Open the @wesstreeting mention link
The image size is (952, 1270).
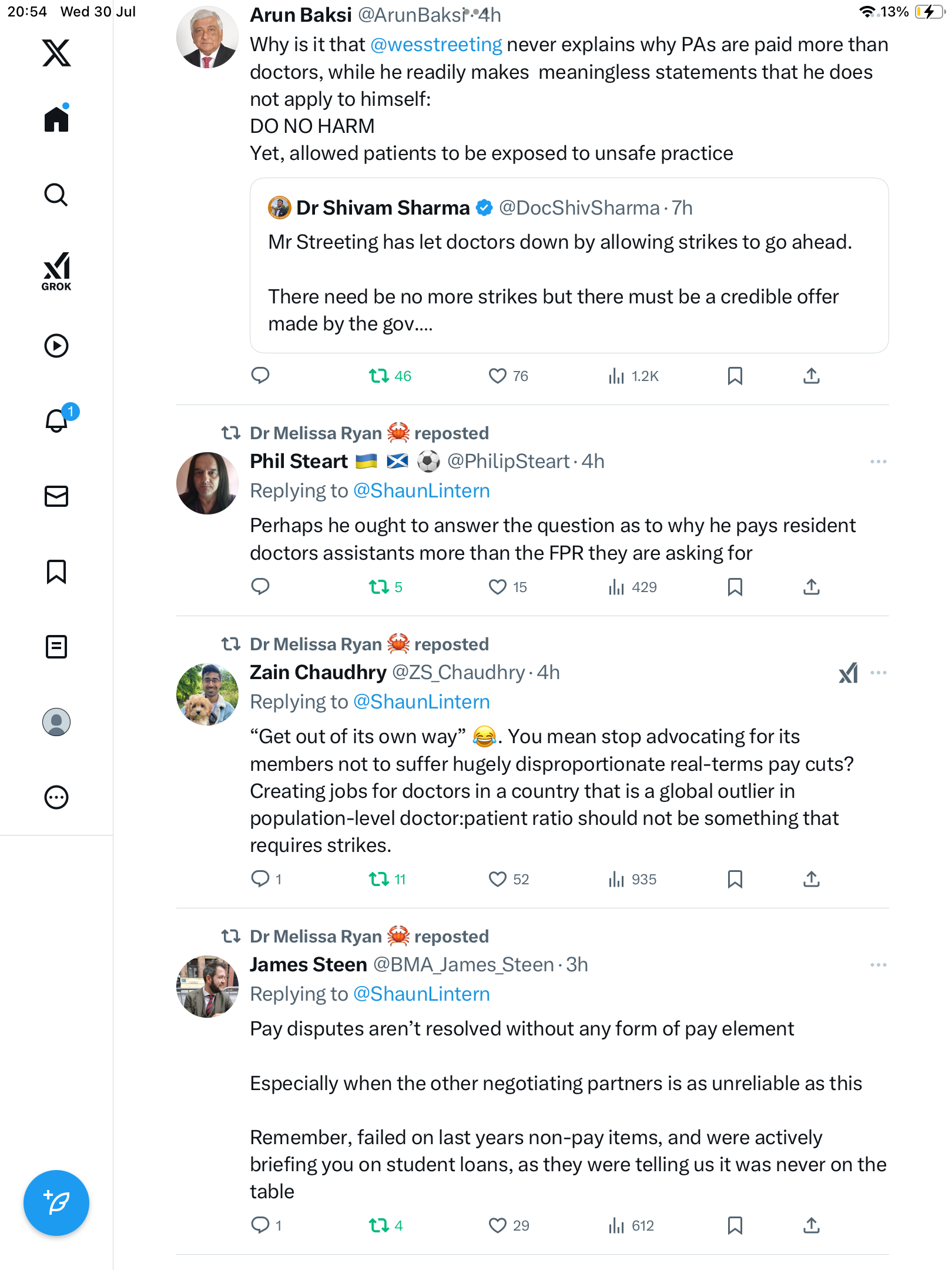[436, 45]
